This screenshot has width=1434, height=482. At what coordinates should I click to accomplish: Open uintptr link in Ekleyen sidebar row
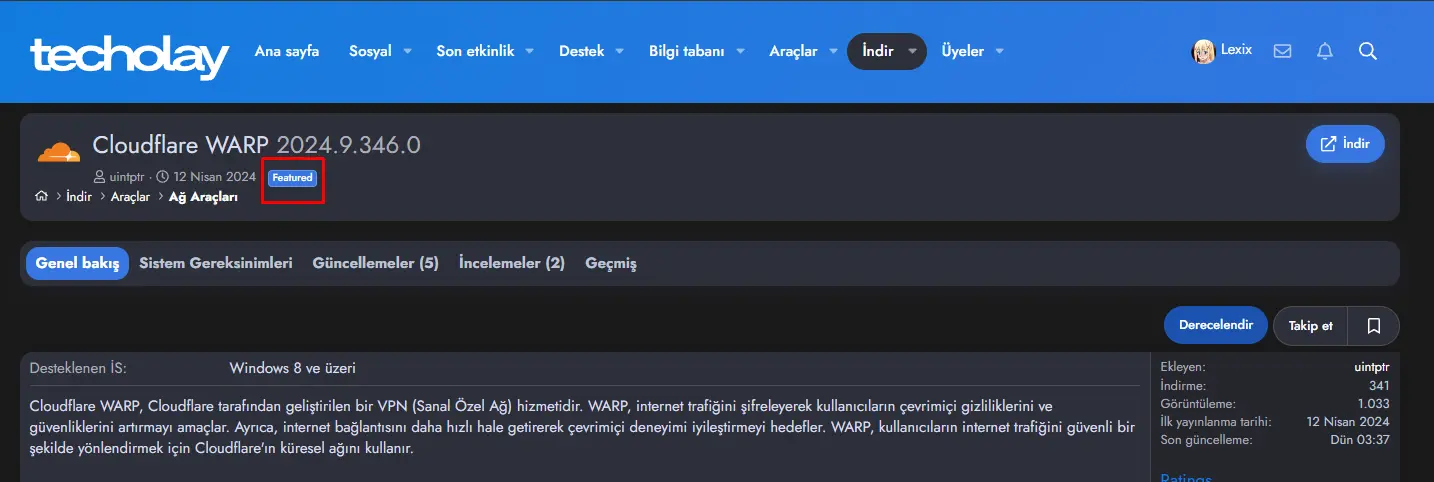[1372, 368]
